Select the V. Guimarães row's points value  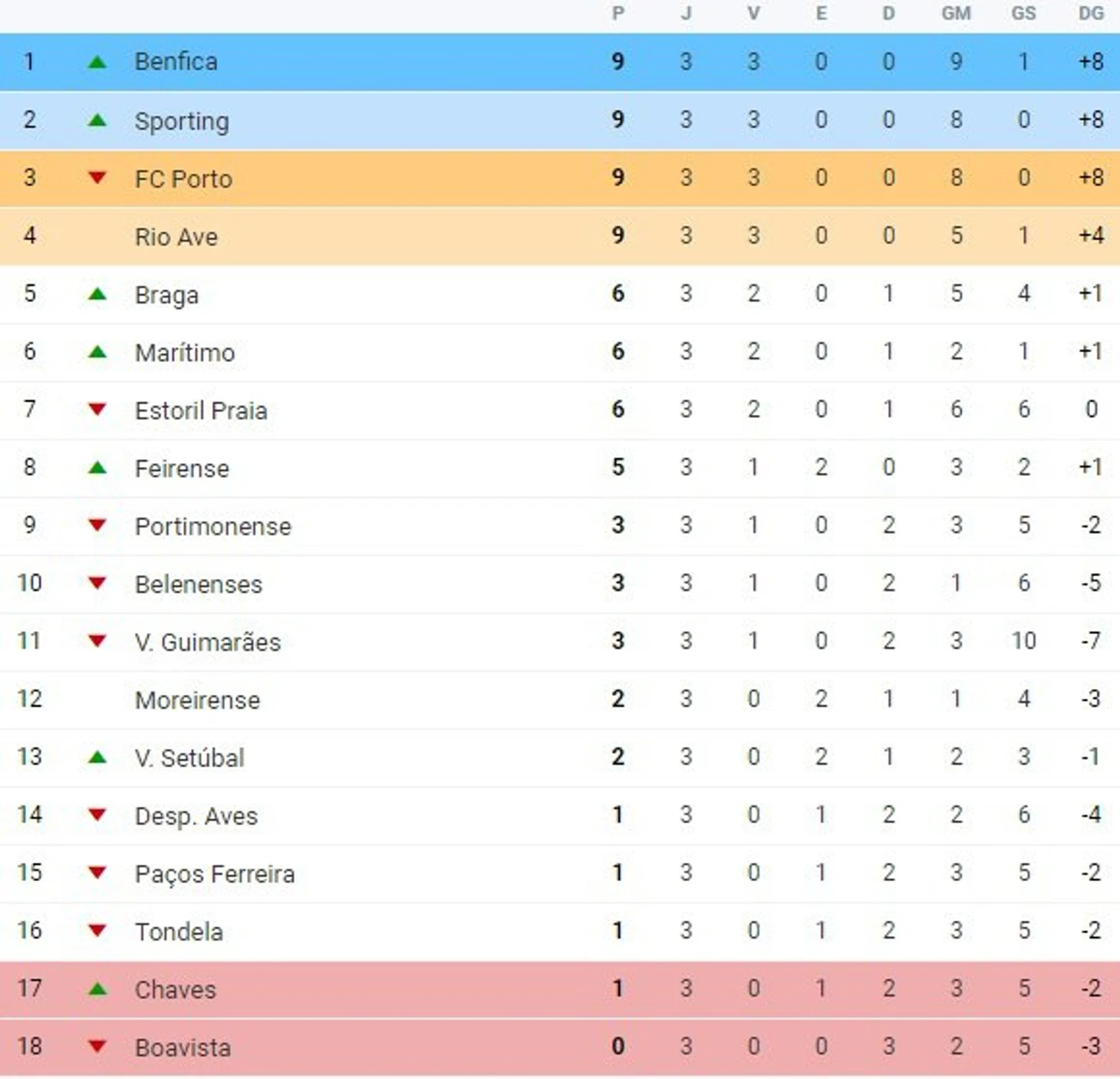pyautogui.click(x=618, y=641)
